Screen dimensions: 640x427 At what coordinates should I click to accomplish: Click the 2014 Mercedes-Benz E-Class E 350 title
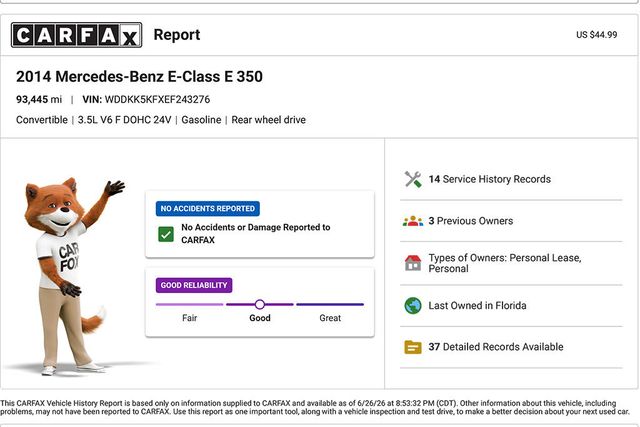click(139, 77)
